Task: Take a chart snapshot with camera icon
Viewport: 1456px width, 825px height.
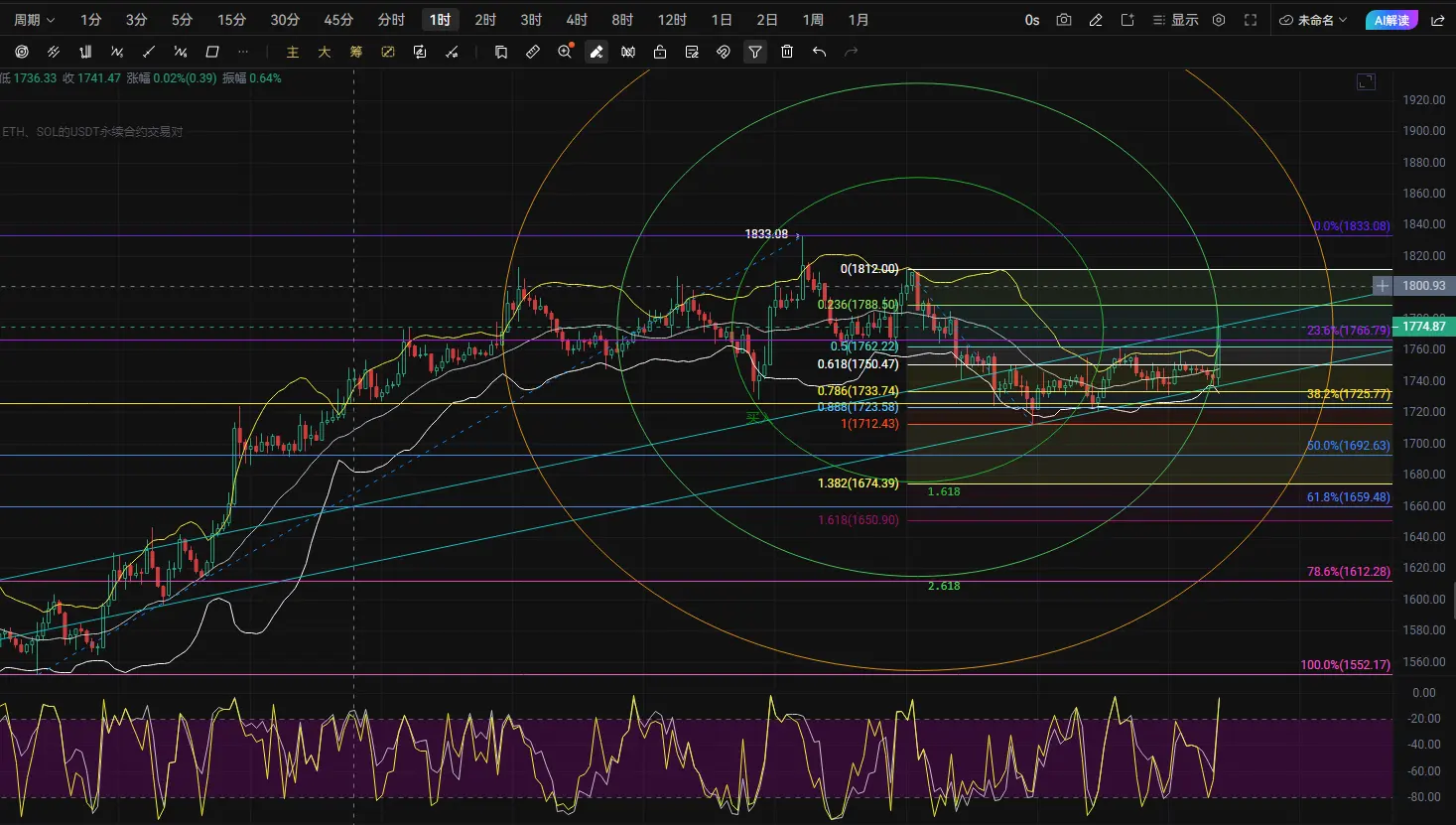Action: pyautogui.click(x=1064, y=20)
